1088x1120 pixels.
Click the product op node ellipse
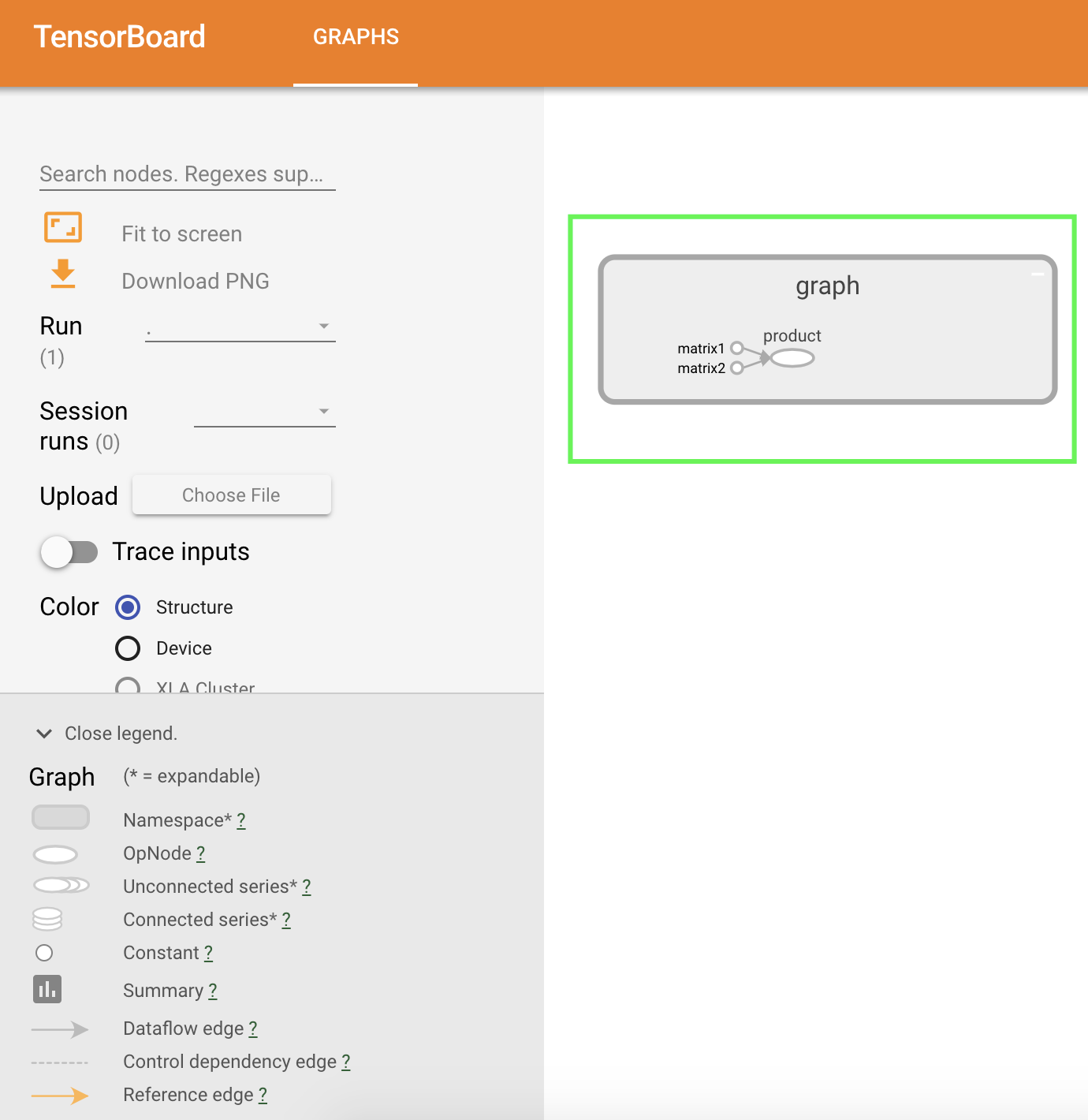click(792, 359)
